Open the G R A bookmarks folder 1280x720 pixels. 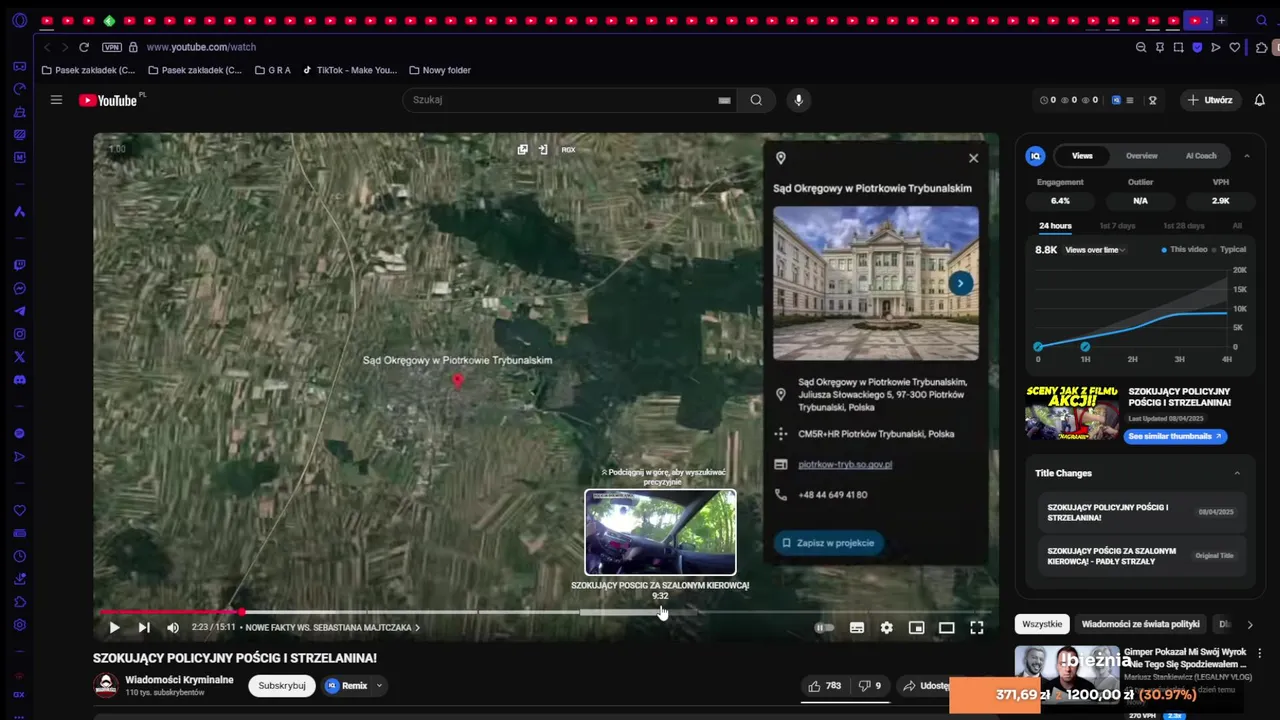pos(272,70)
